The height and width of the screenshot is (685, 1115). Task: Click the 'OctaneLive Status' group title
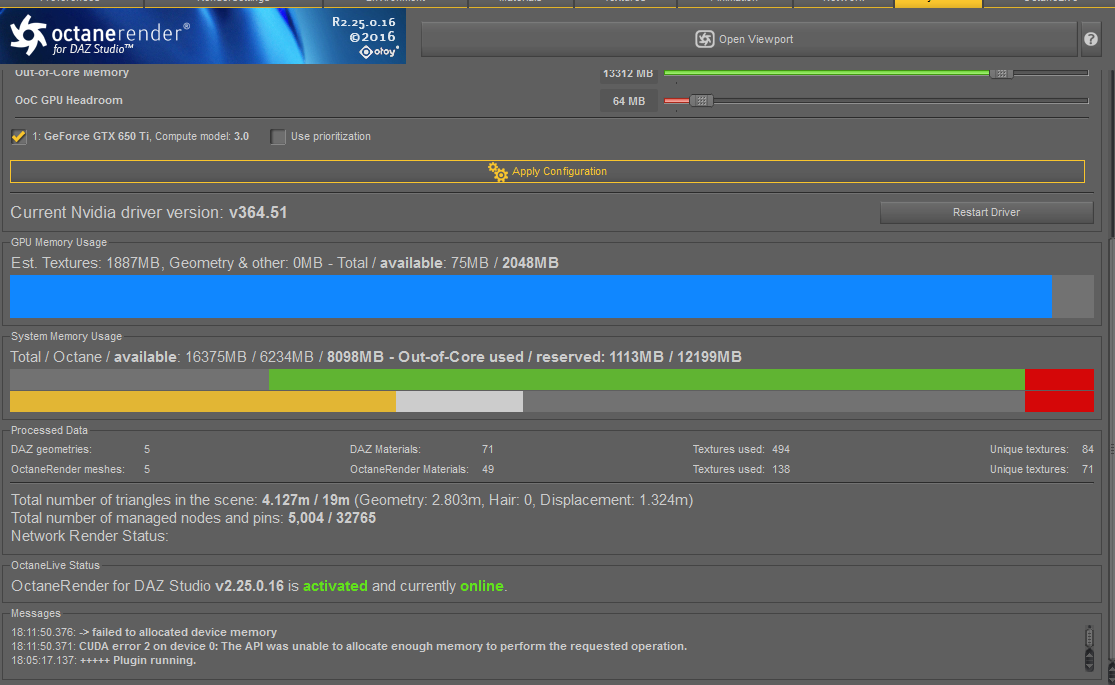pos(55,565)
